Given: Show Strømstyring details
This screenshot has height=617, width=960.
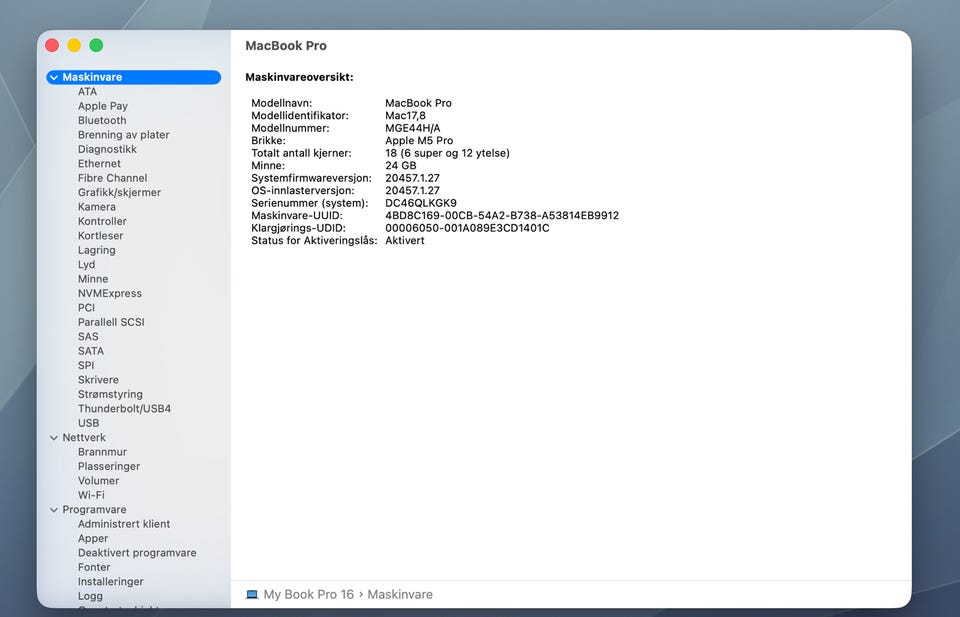Looking at the screenshot, I should [x=110, y=394].
